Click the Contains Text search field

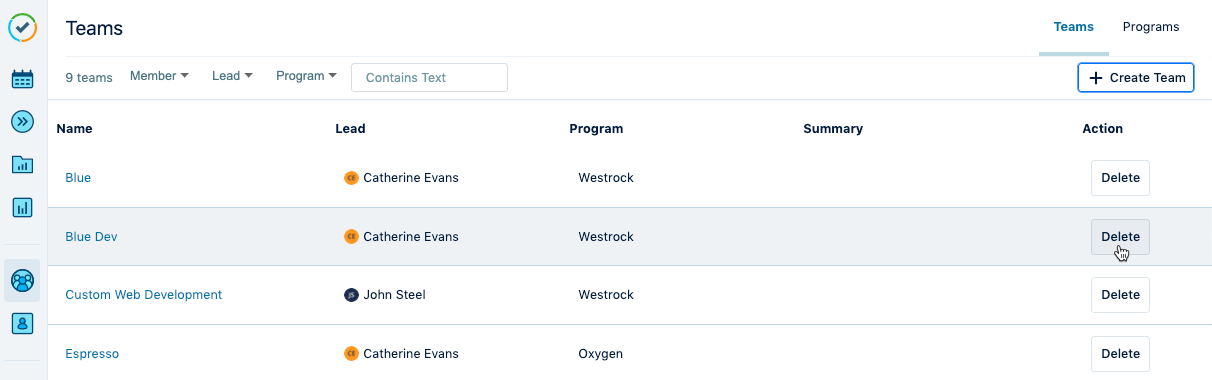pyautogui.click(x=429, y=78)
